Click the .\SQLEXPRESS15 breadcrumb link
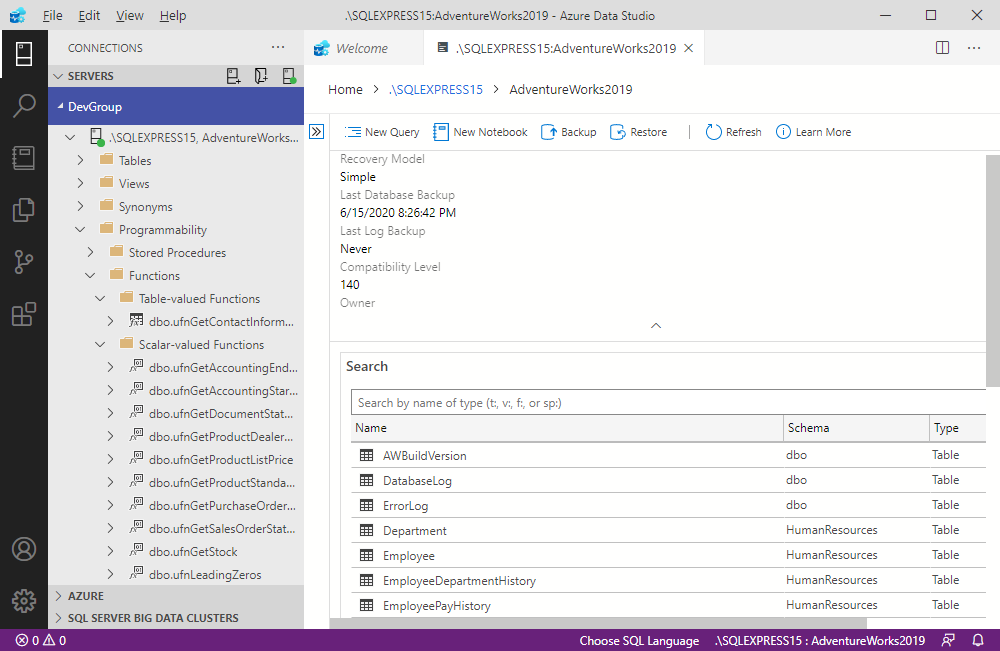The width and height of the screenshot is (1000, 651). pyautogui.click(x=436, y=89)
